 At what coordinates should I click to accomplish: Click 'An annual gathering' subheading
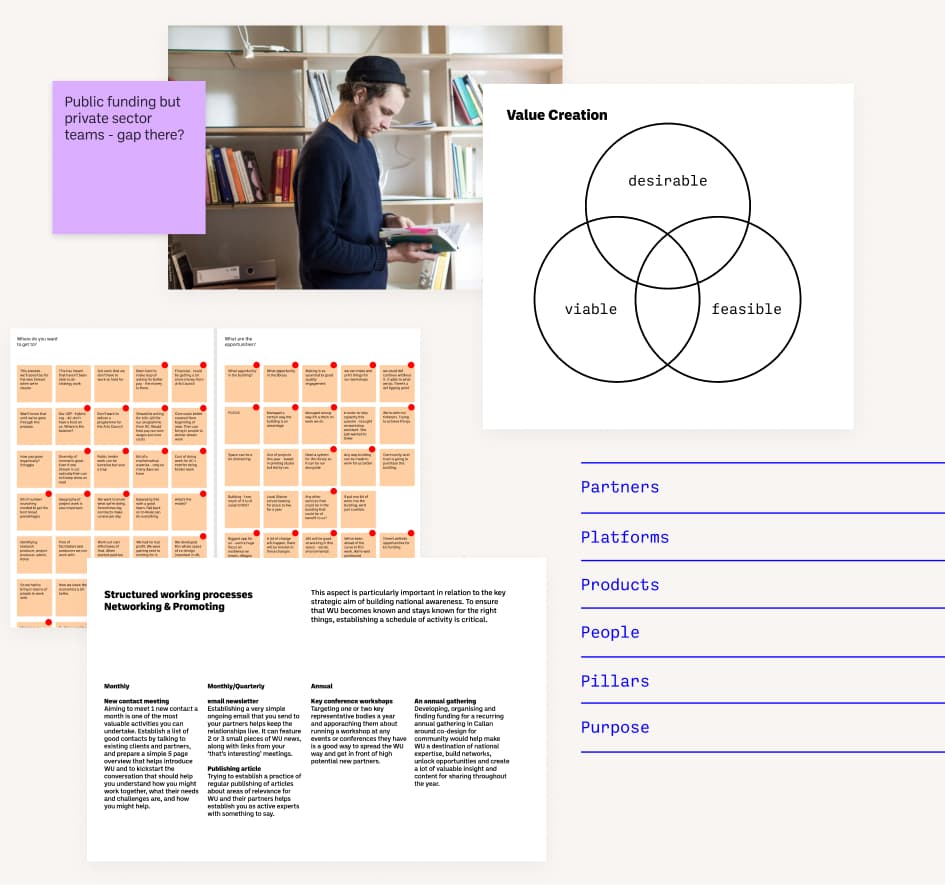tap(445, 701)
